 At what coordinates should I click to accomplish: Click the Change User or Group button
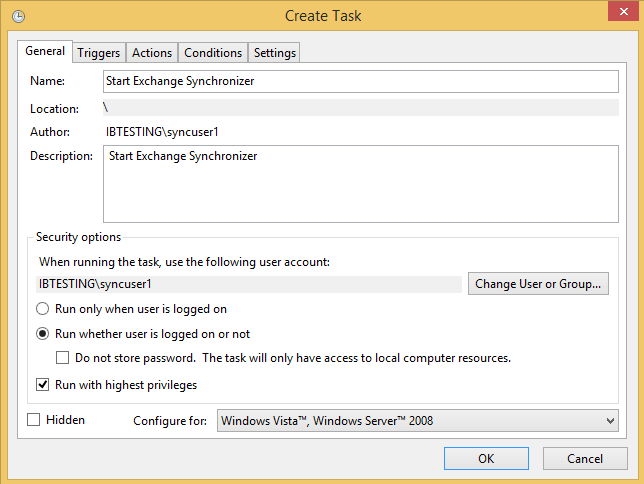(x=538, y=284)
